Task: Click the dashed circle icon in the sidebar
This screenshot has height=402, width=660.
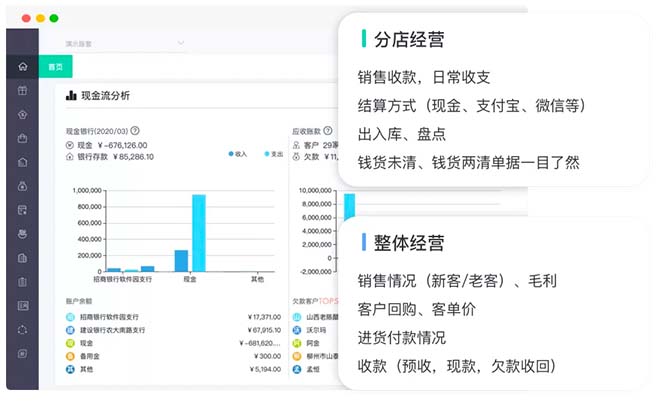Action: coord(23,330)
